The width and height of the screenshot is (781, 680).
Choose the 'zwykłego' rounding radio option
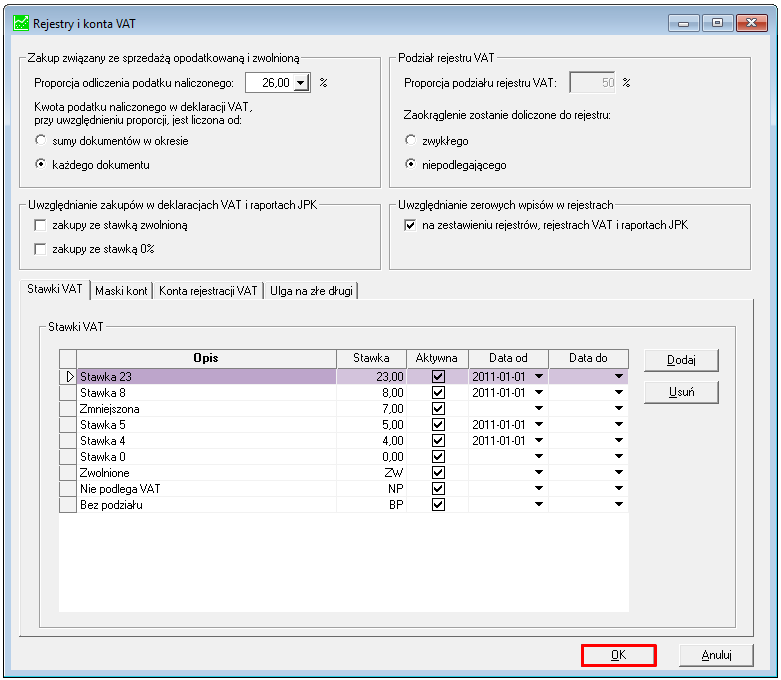(x=410, y=140)
